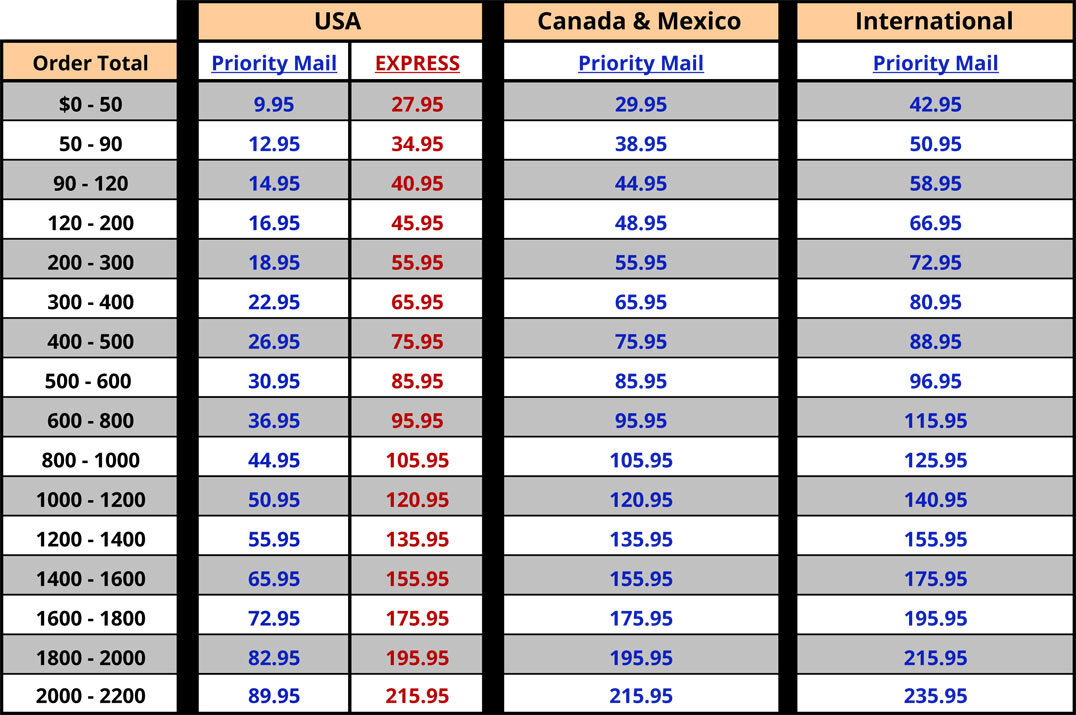Screen dimensions: 1076x715
Task: Select the 235.95 International rate
Action: 935,696
